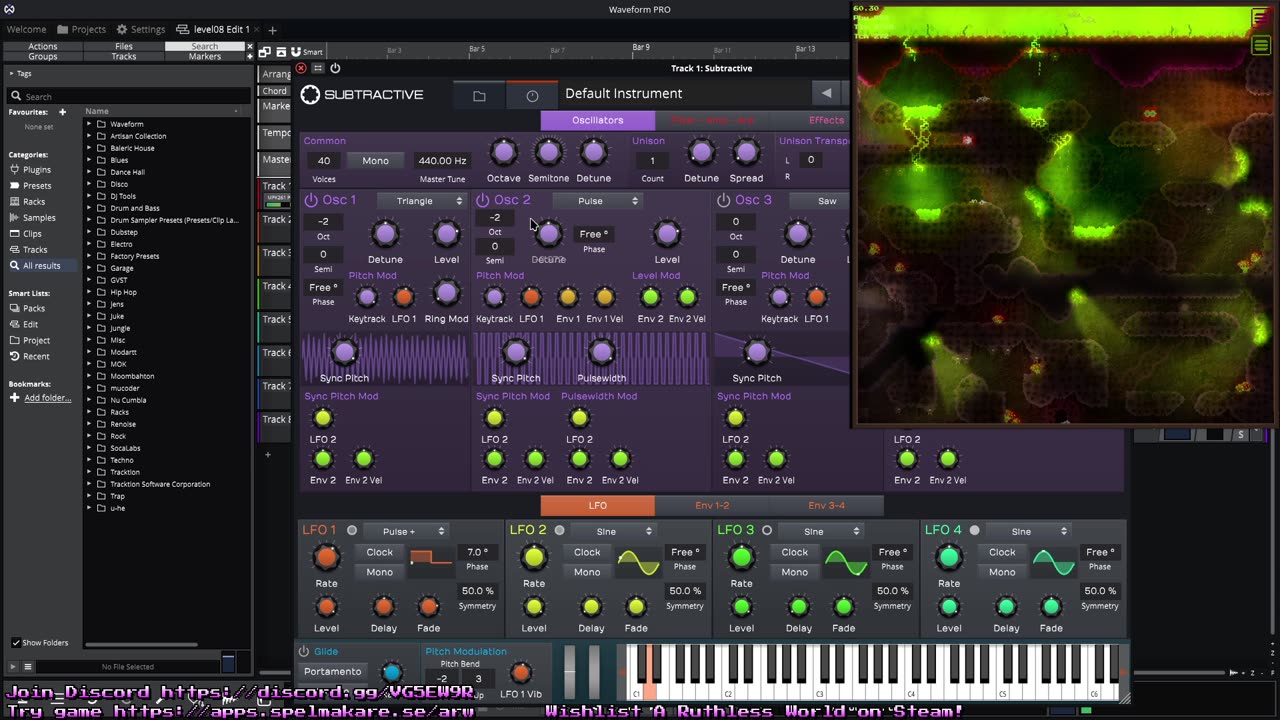
Task: Toggle Osc 2 power on or off
Action: 483,200
